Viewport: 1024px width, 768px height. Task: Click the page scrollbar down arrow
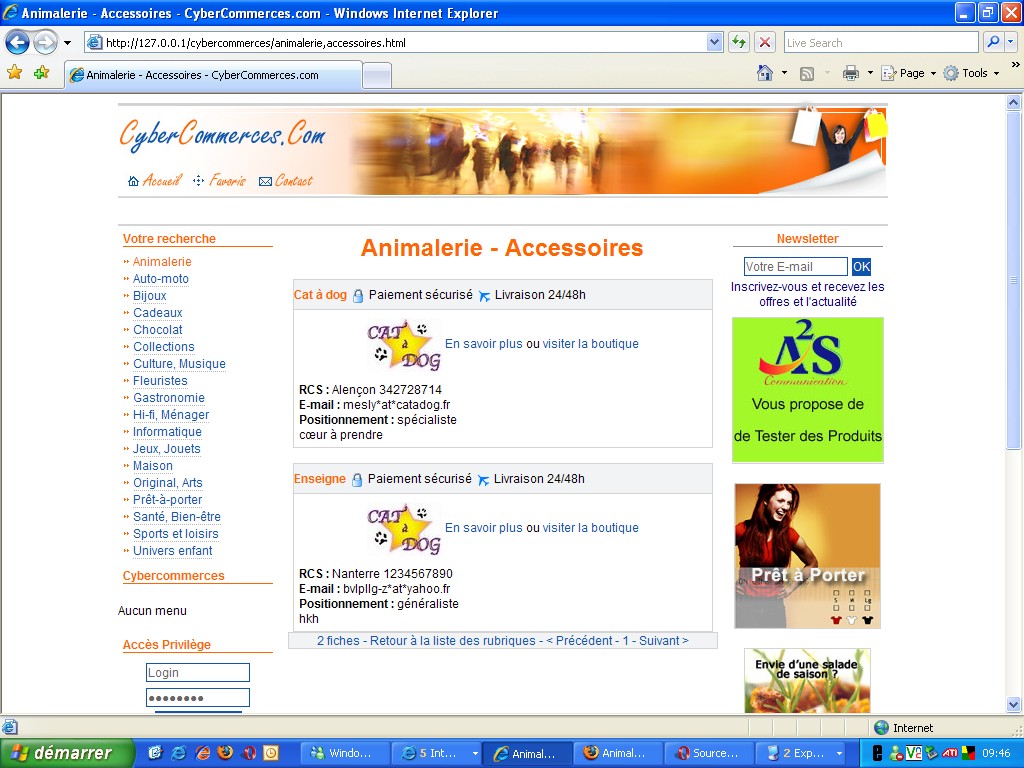pos(1014,705)
